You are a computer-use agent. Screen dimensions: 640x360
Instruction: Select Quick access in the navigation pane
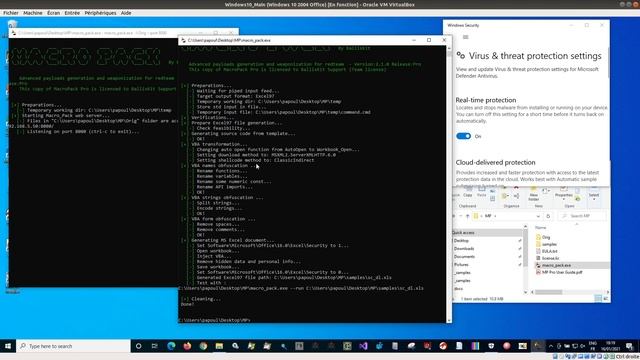[x=464, y=233]
